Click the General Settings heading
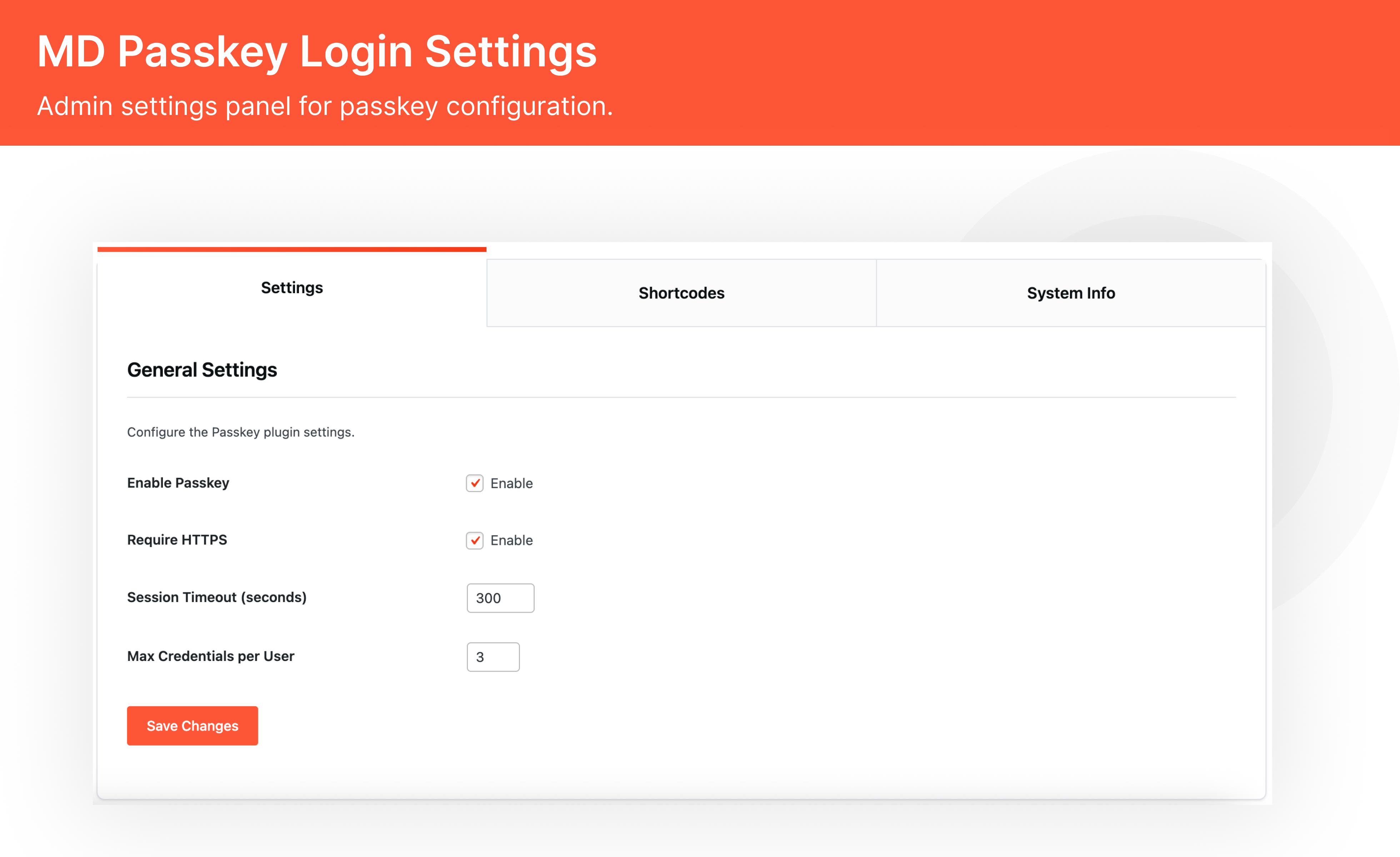This screenshot has width=1400, height=857. [x=202, y=370]
